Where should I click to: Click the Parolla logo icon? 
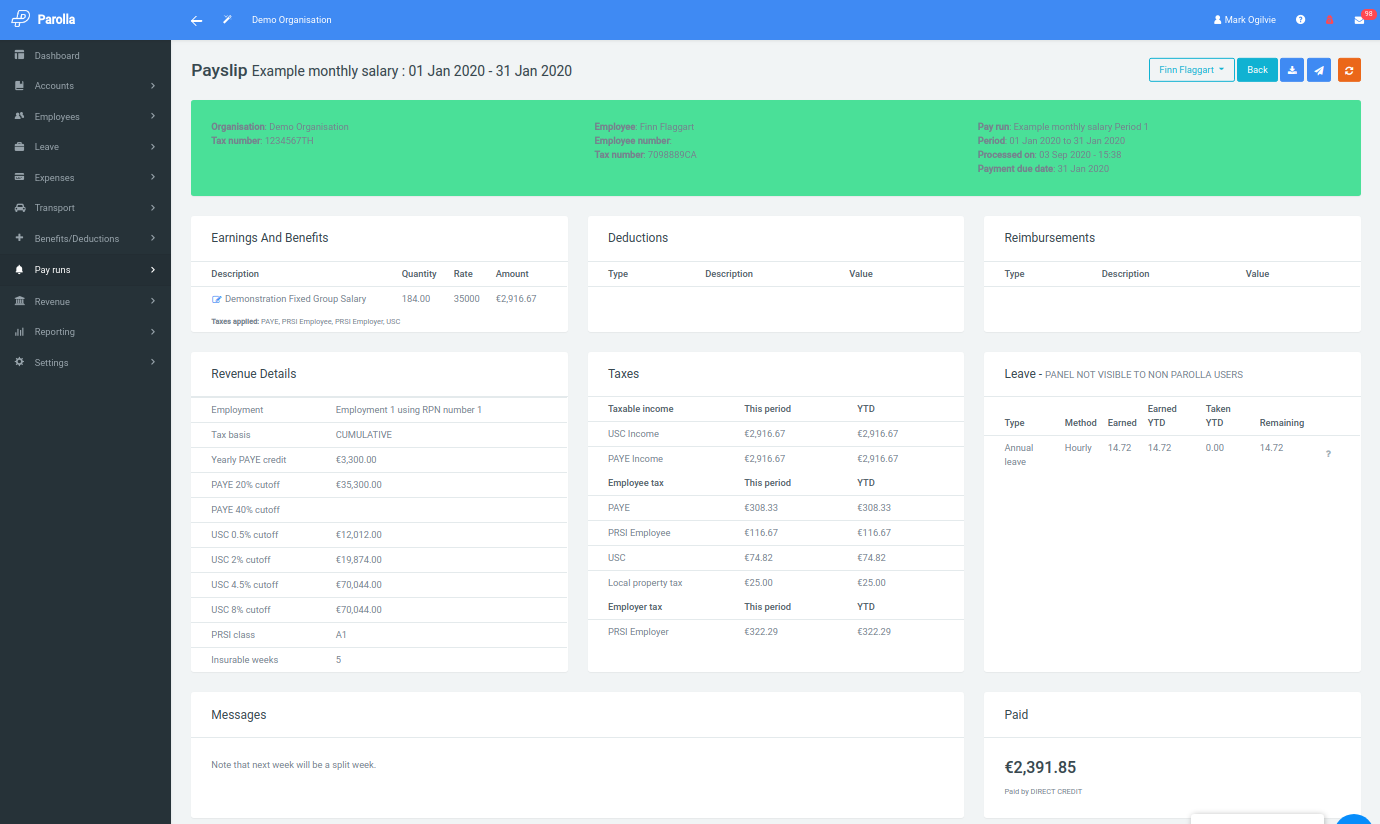21,19
